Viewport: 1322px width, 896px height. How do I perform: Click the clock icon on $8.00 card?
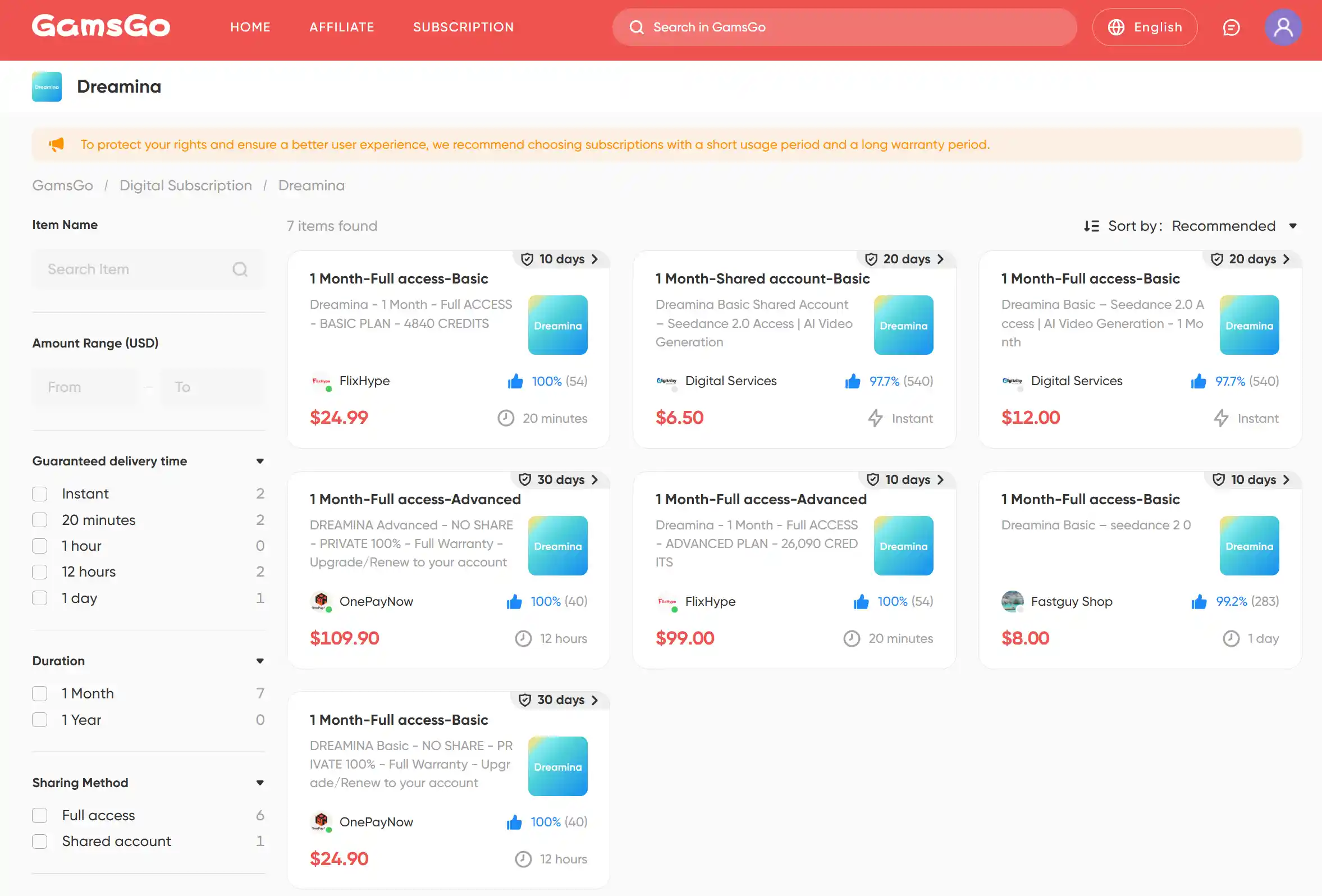tap(1230, 639)
